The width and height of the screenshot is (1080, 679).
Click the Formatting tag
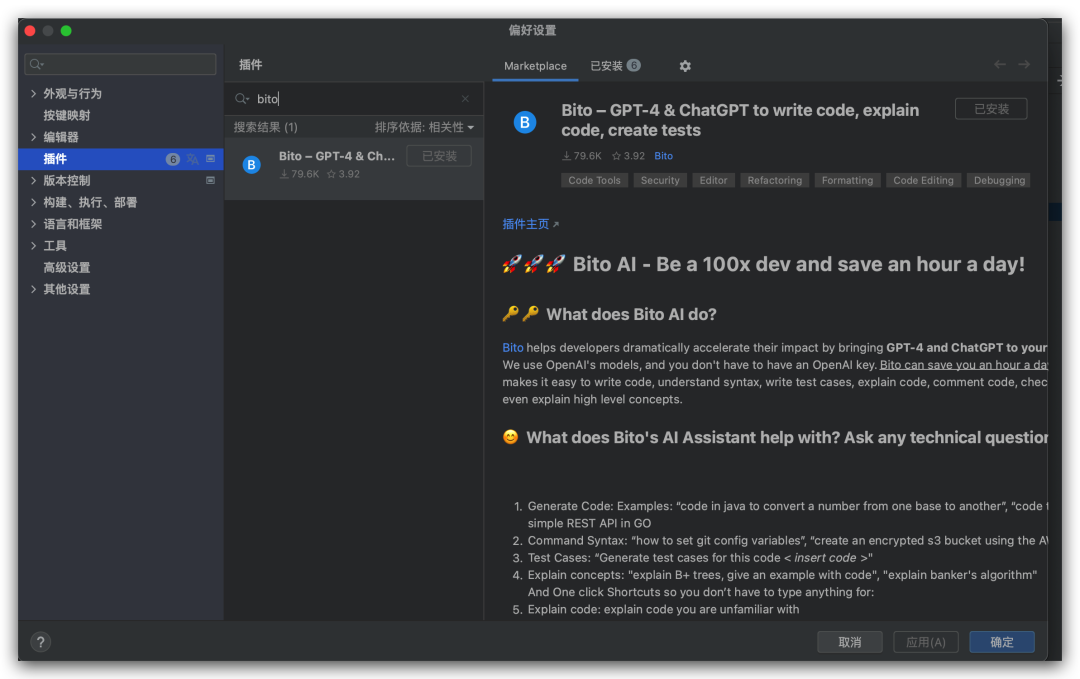point(847,180)
